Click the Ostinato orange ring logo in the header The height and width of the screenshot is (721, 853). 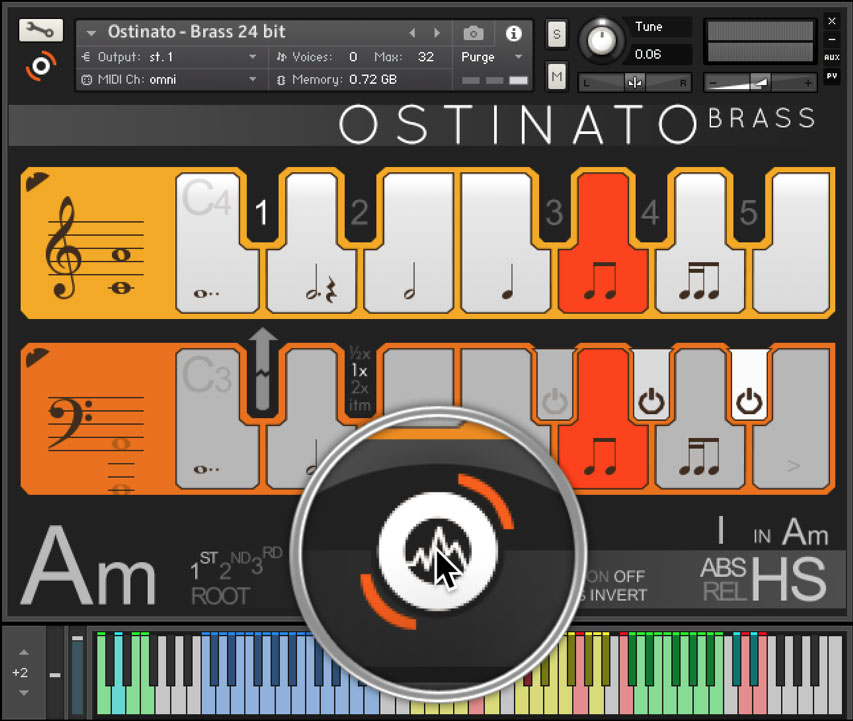[x=41, y=66]
